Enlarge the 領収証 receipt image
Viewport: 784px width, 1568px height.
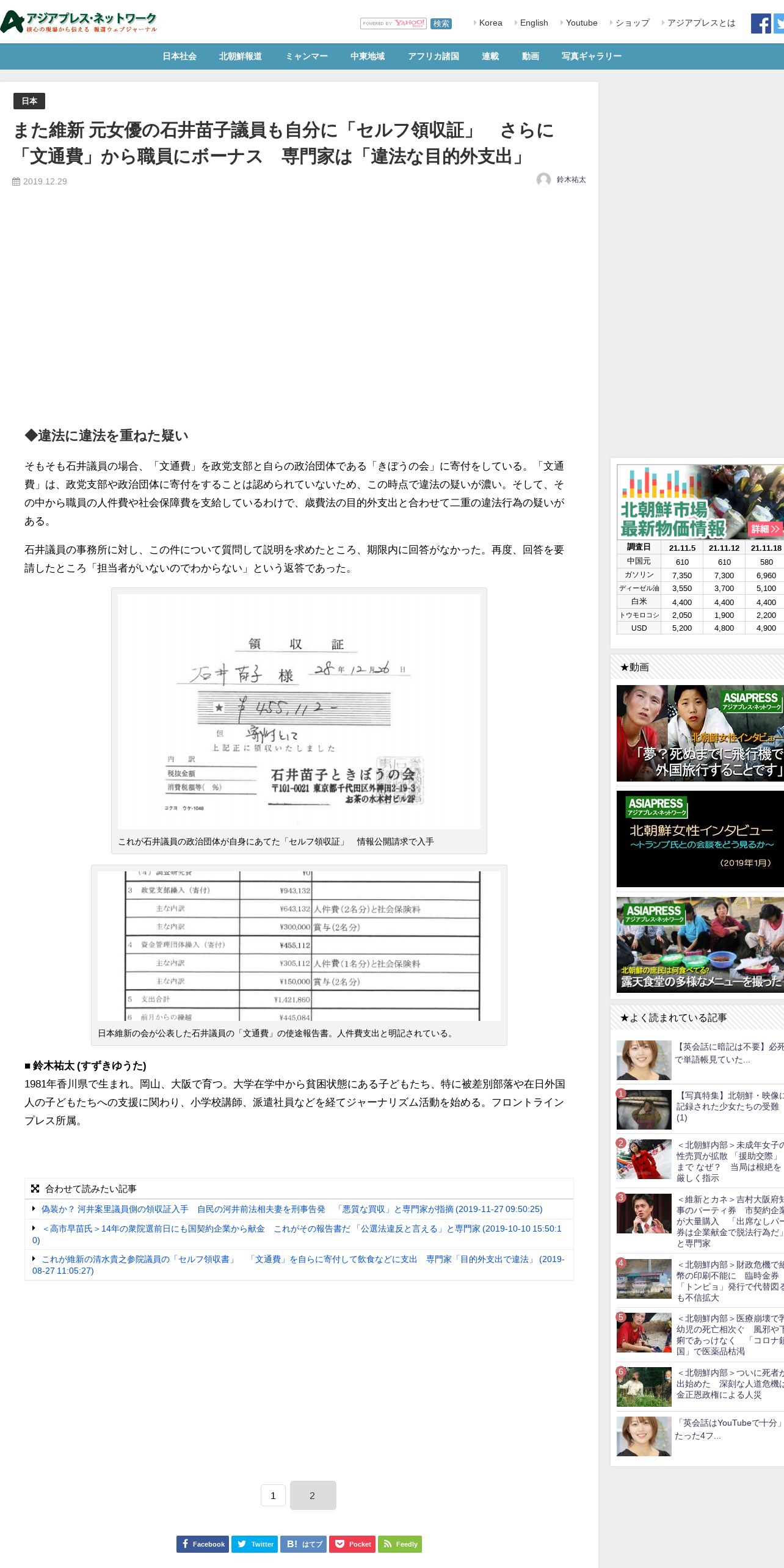tap(299, 711)
